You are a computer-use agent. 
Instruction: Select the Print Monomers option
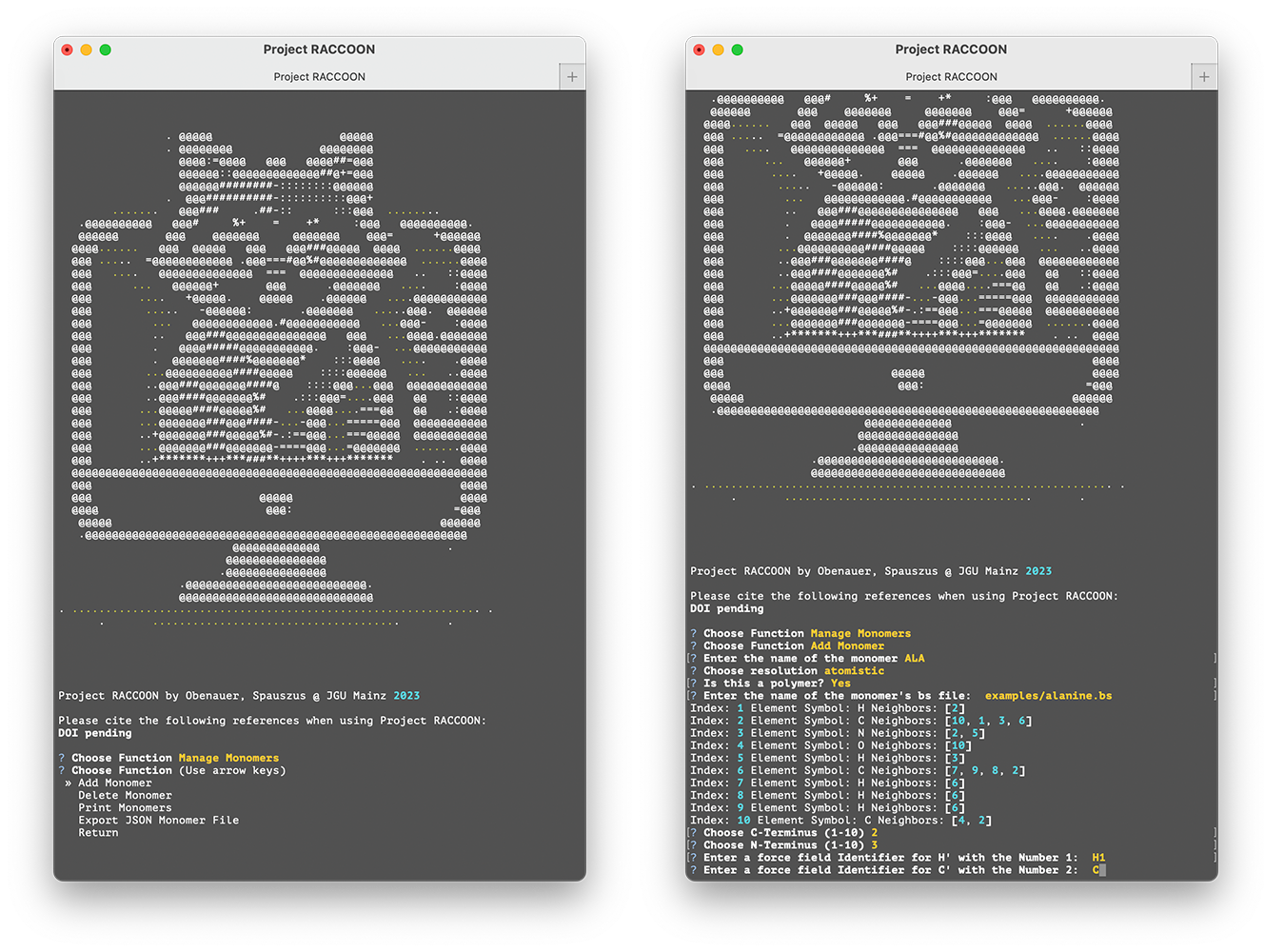click(x=125, y=806)
